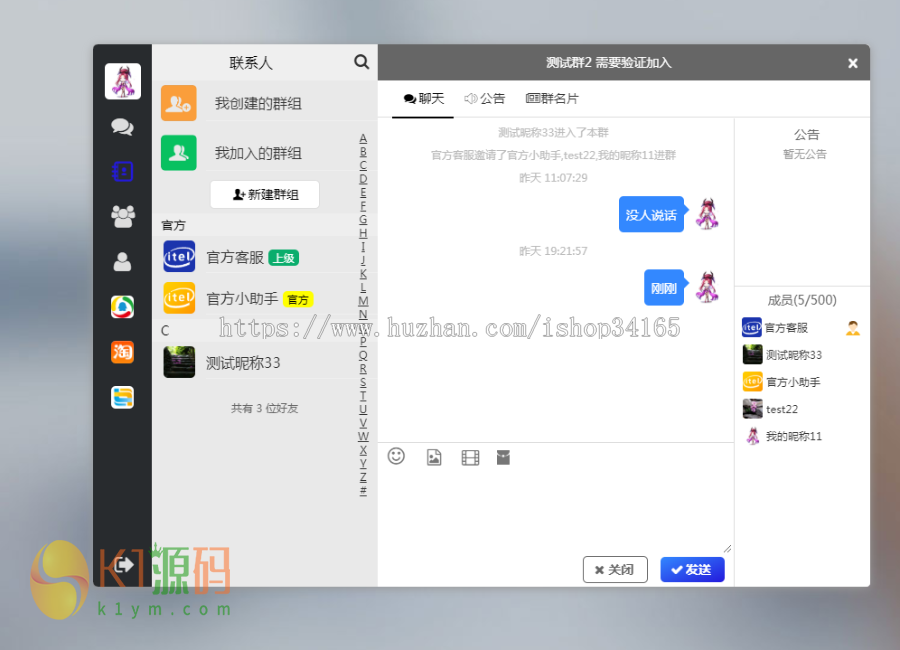Expand 我加入的群组 group list
This screenshot has height=650, width=900.
click(x=255, y=152)
